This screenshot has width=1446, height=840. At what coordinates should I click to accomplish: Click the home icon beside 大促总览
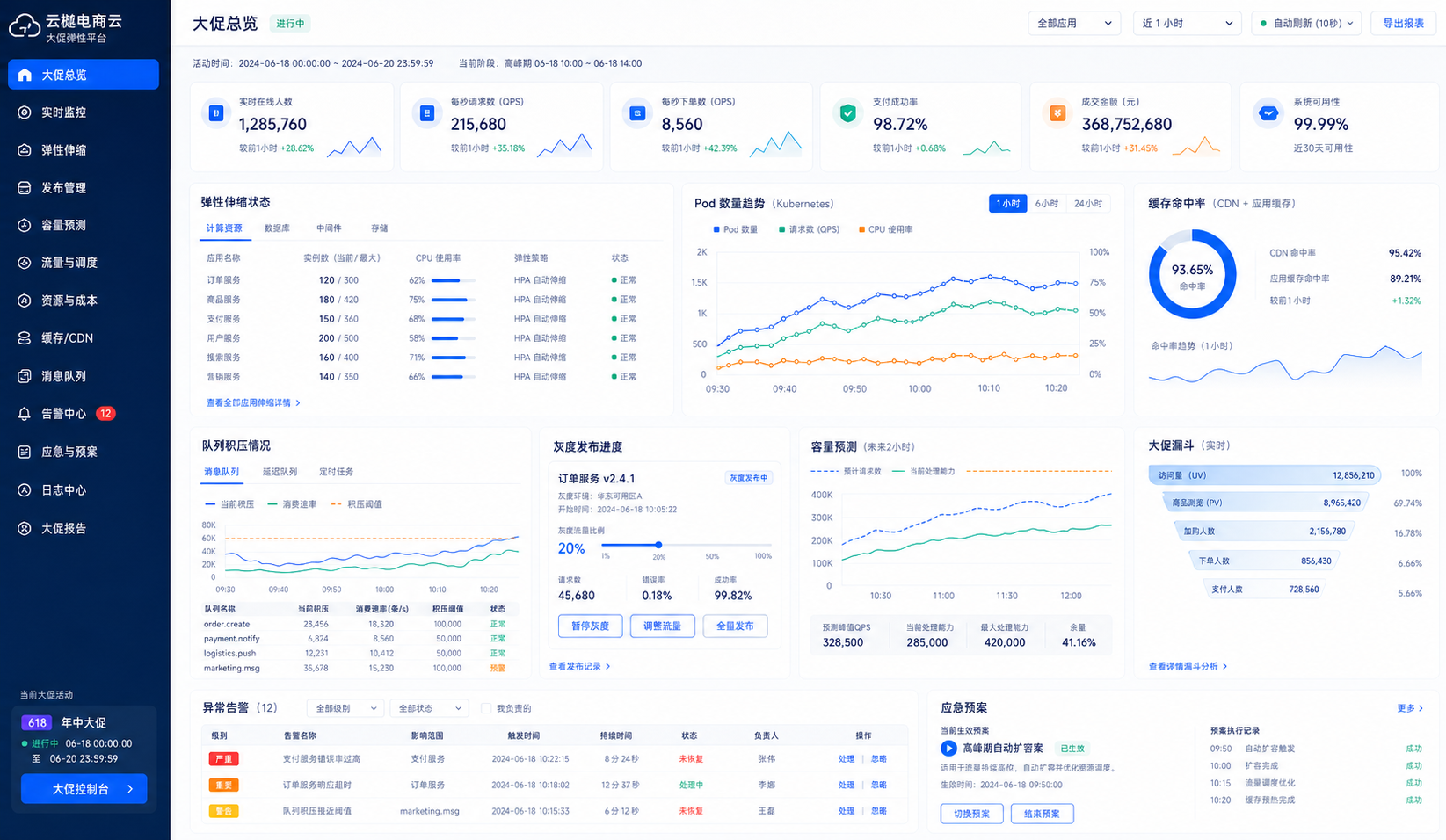25,75
